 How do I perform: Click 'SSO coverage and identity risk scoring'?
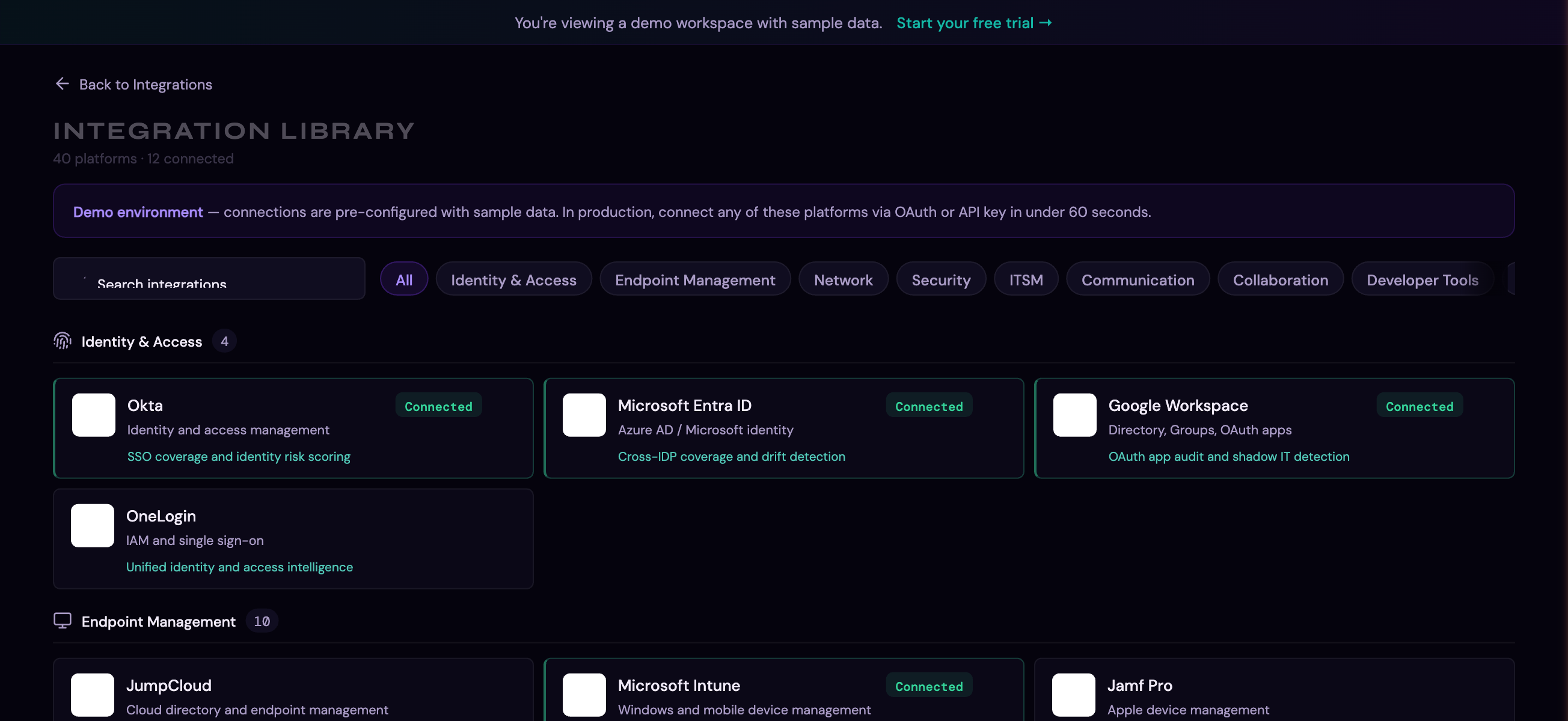click(239, 456)
